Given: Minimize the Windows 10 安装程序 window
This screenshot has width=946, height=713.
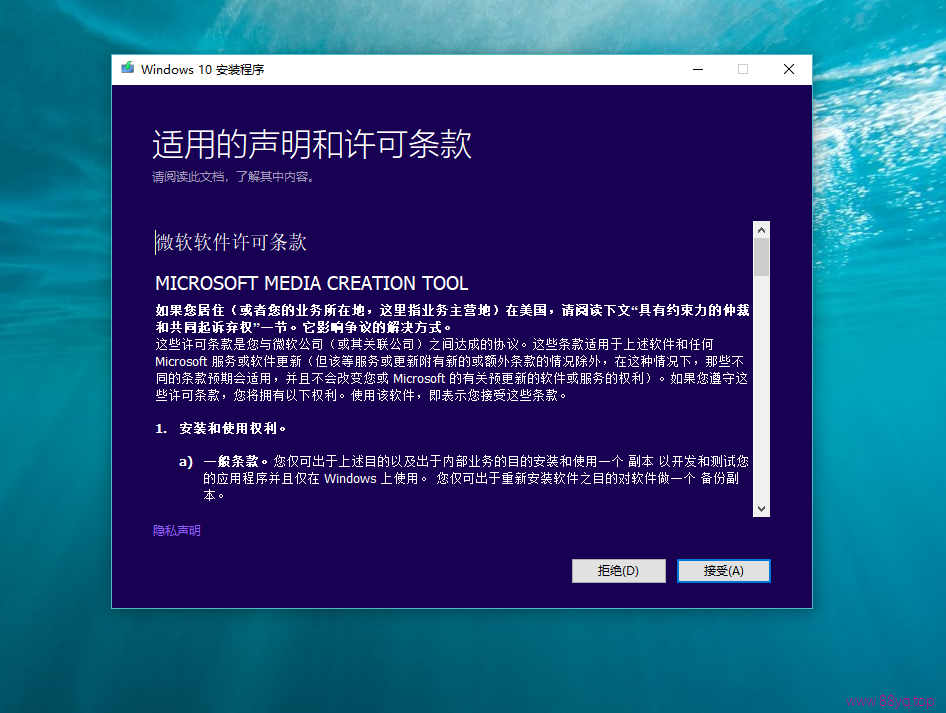Looking at the screenshot, I should 698,69.
